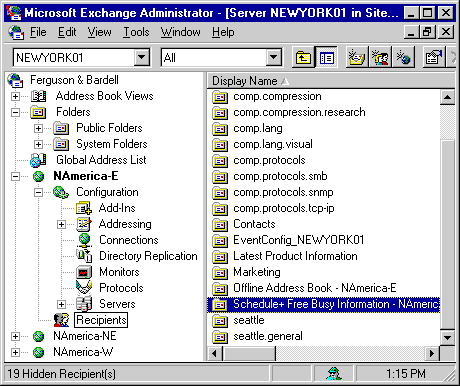Click the Public Folders folder icon
This screenshot has height=386, width=460.
tap(61, 128)
